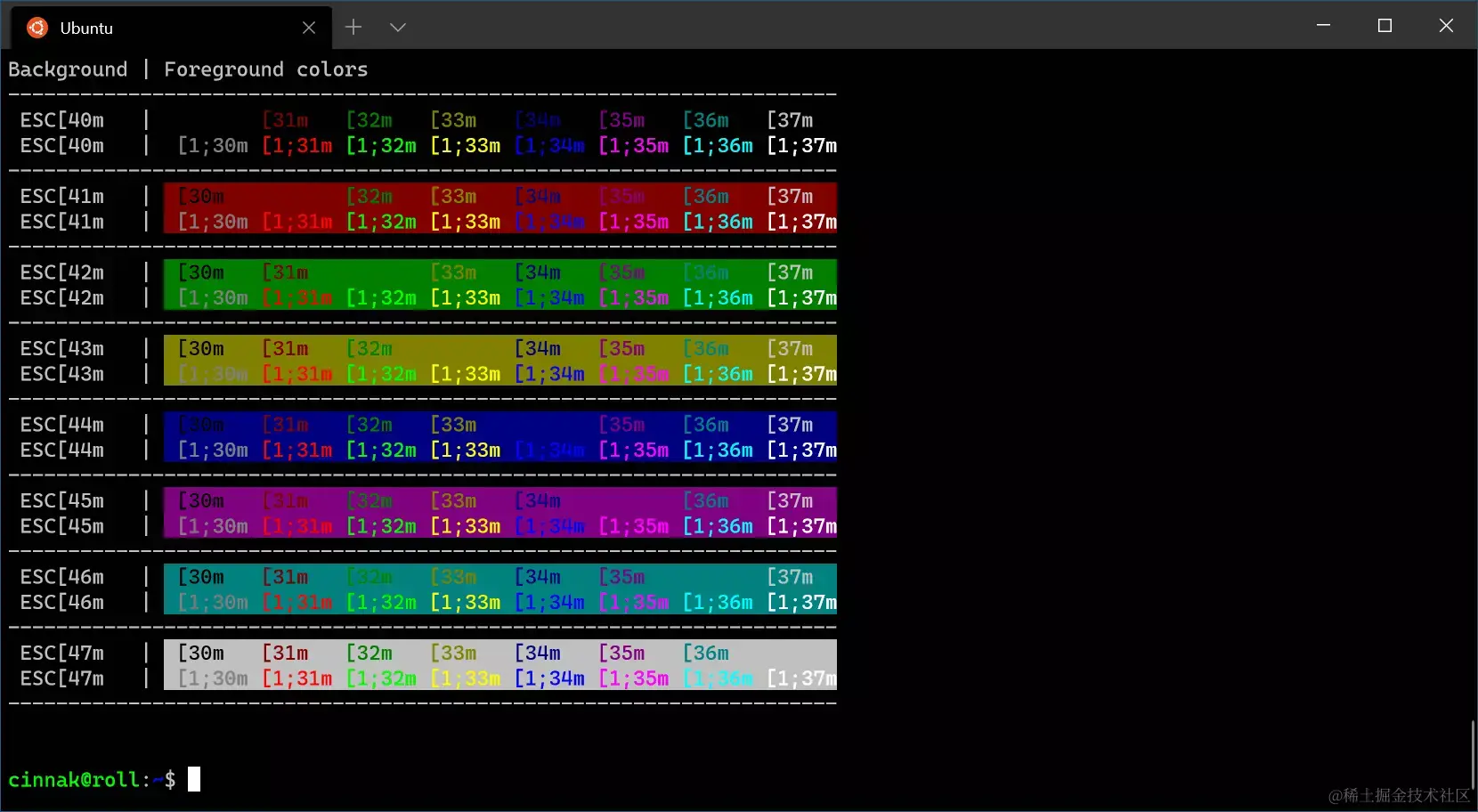Click [1;31m on the white ESC[47m background
This screenshot has height=812, width=1478.
point(296,678)
